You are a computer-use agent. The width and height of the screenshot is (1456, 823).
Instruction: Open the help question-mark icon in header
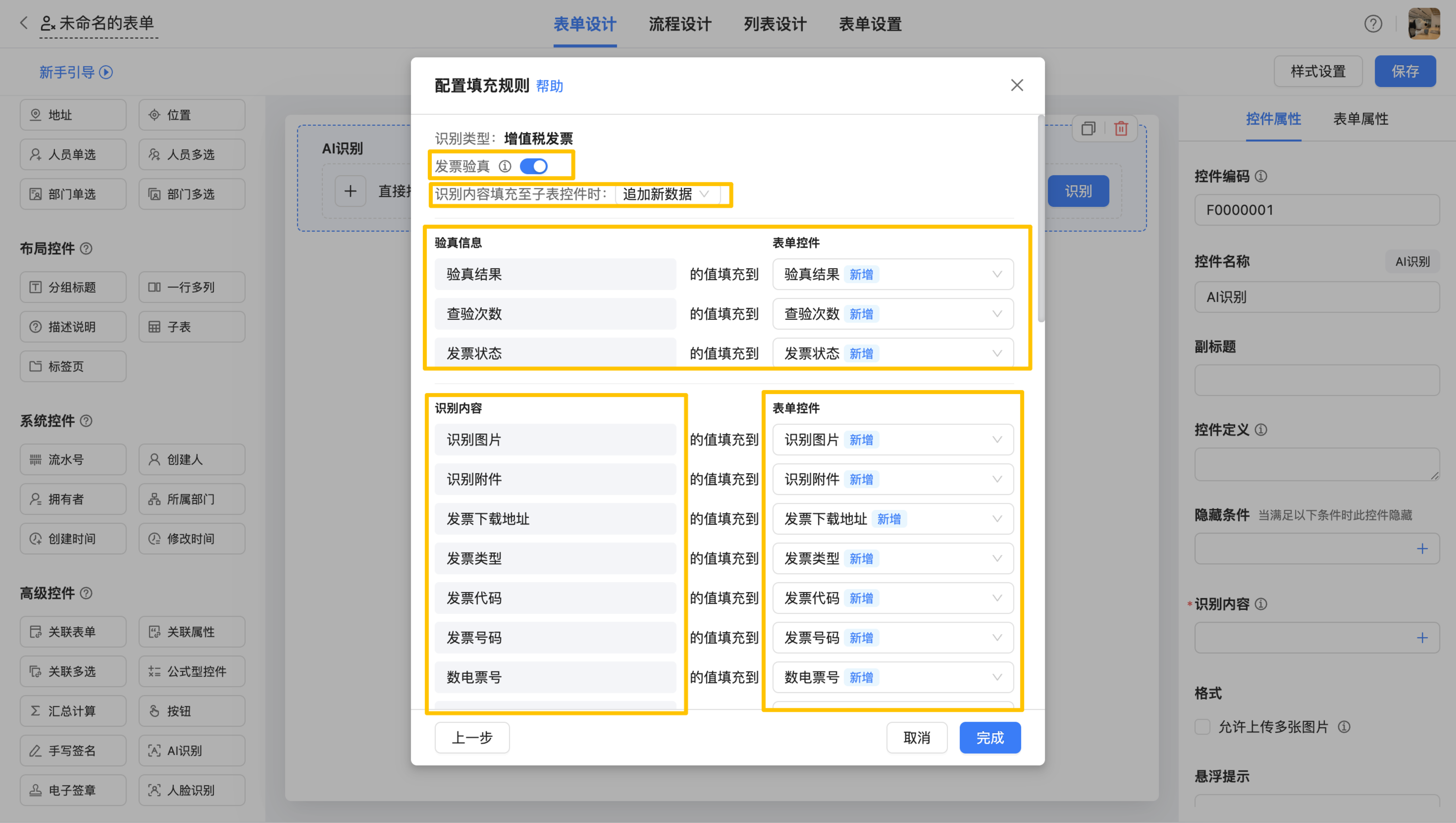(x=1373, y=24)
